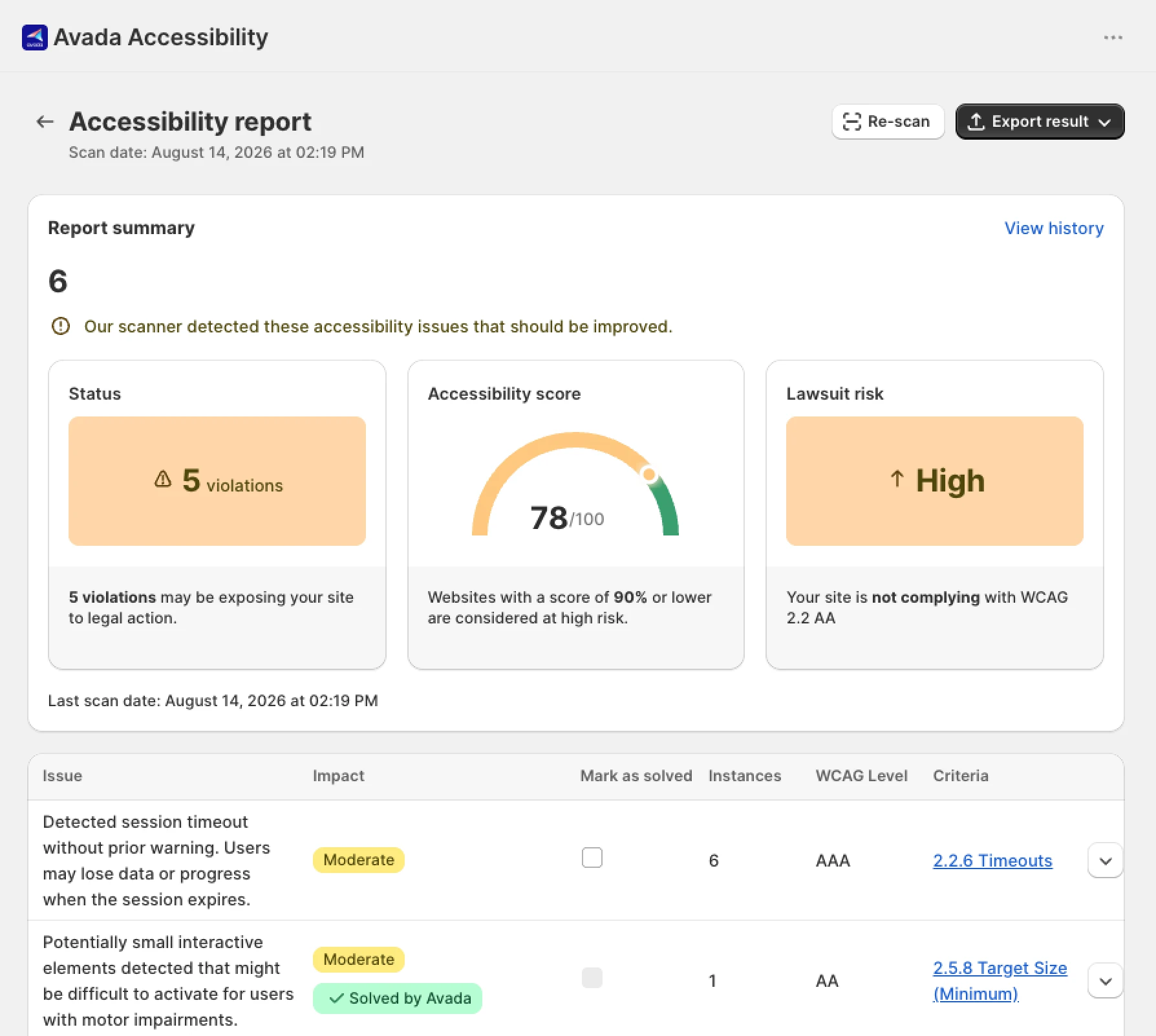The image size is (1156, 1036).
Task: Click the Detected session timeout issue description
Action: [x=156, y=861]
